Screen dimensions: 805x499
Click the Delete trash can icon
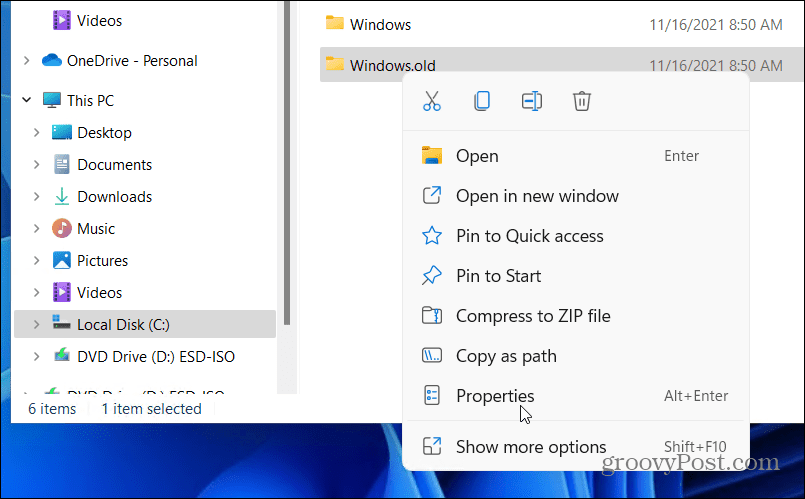click(x=582, y=101)
